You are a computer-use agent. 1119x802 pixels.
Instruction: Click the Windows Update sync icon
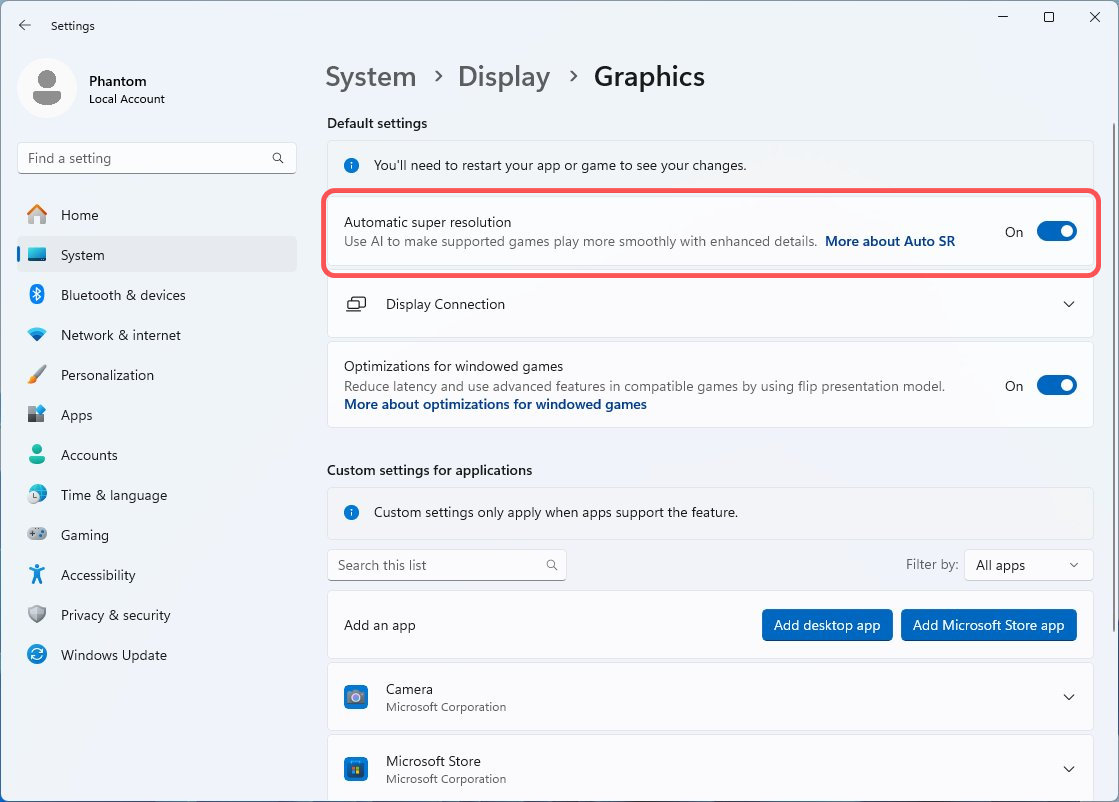tap(37, 654)
